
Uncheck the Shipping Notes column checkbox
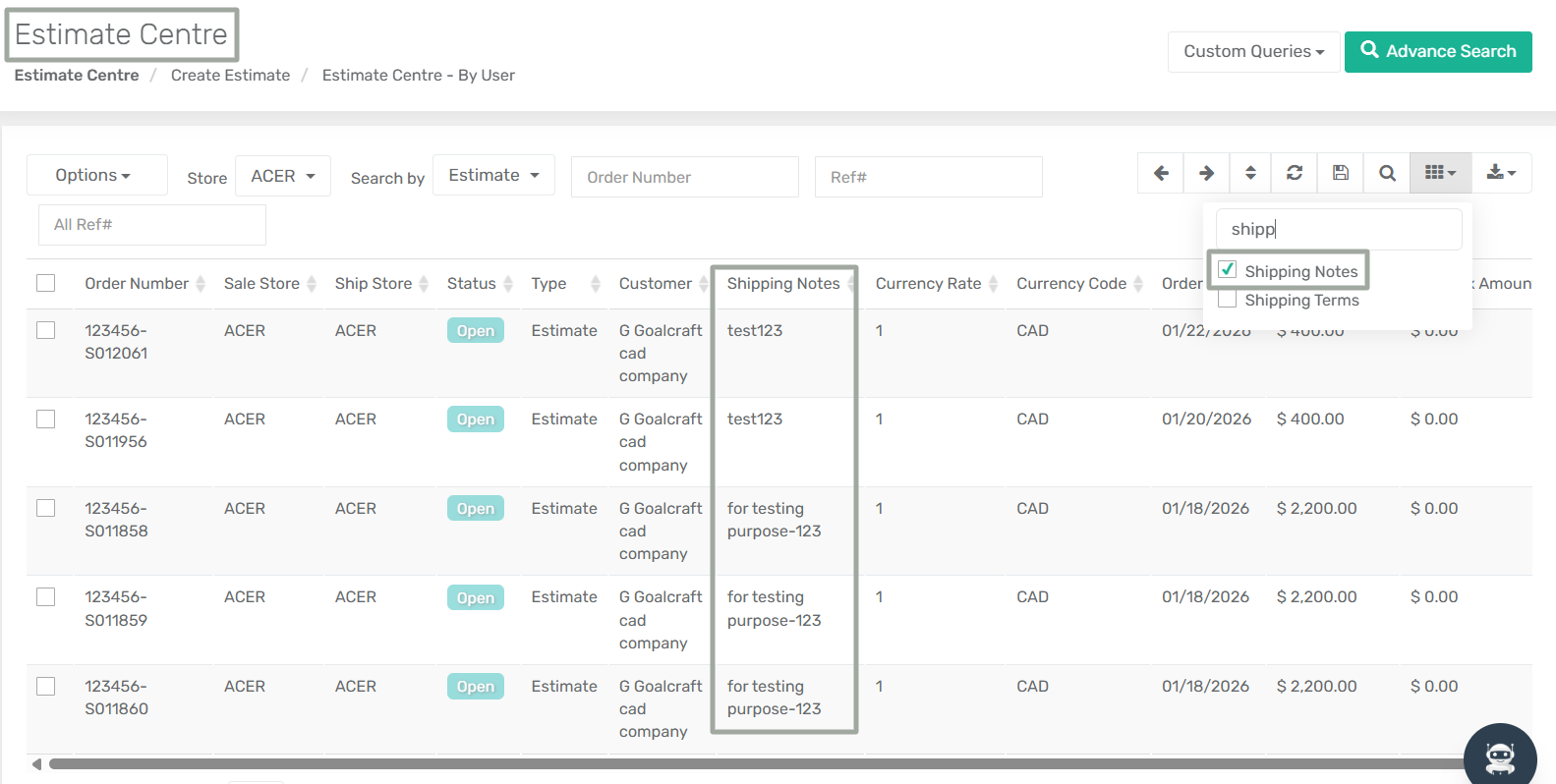click(1228, 270)
